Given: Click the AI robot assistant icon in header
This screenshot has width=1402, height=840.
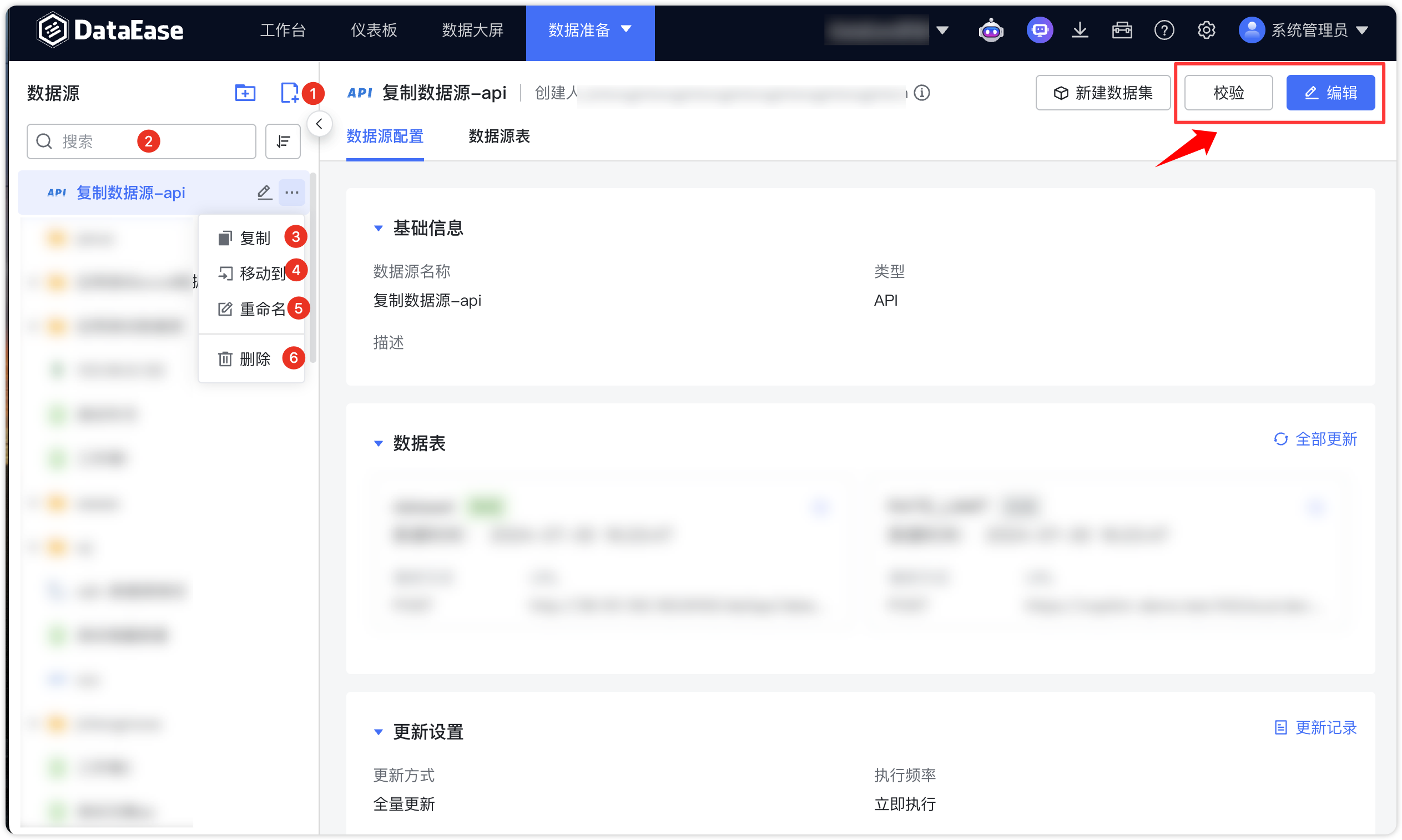Looking at the screenshot, I should point(991,30).
